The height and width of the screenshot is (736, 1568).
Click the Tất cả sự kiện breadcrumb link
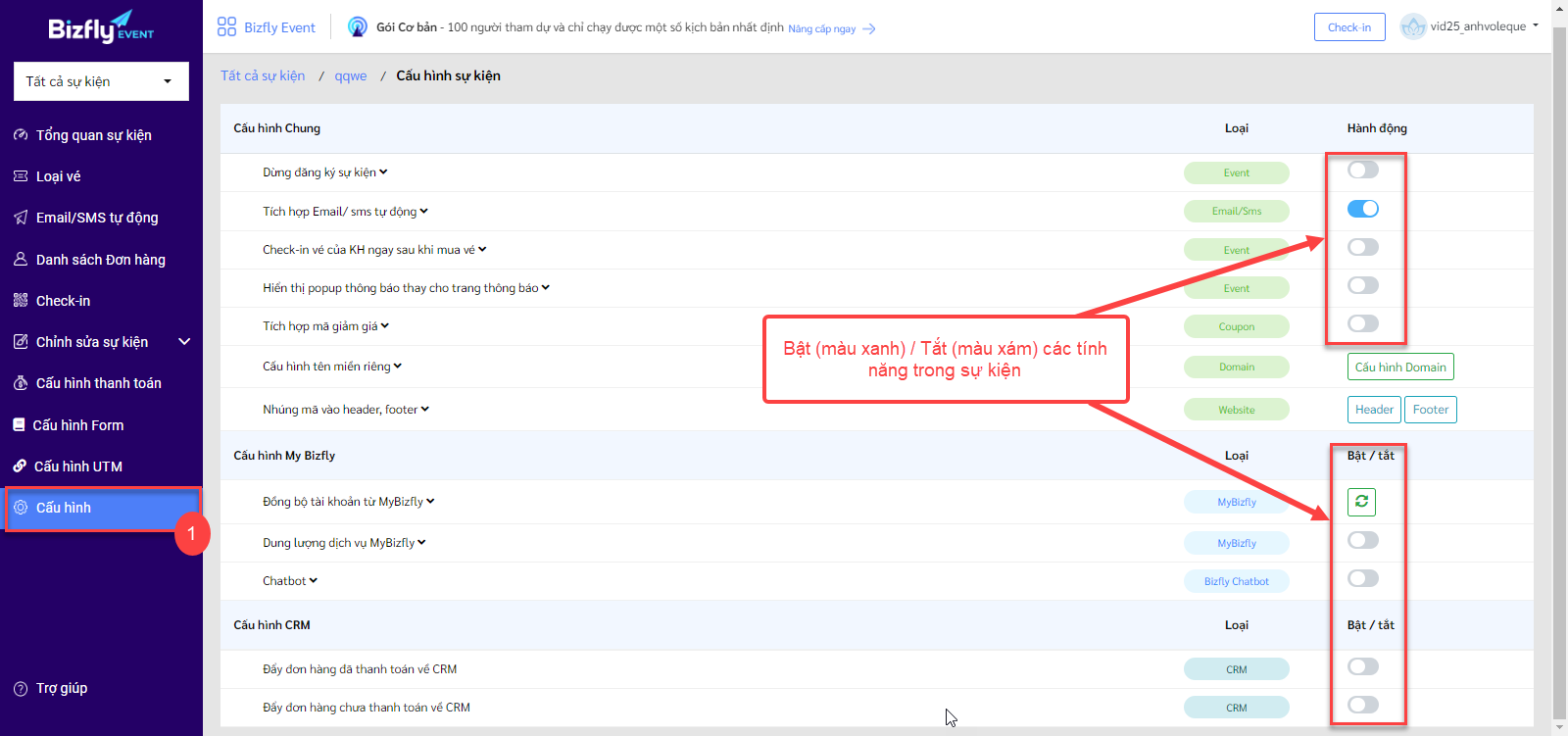click(263, 75)
